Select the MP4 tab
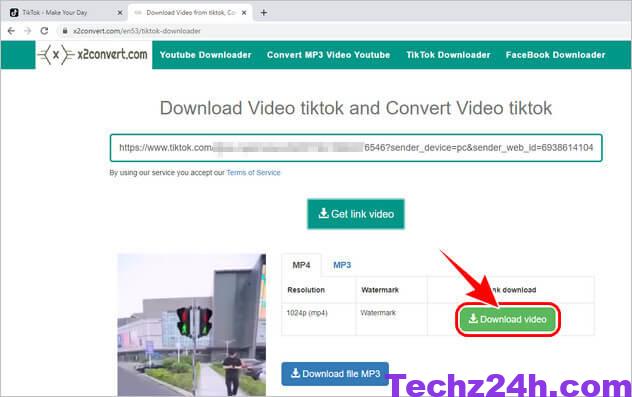 coord(301,265)
